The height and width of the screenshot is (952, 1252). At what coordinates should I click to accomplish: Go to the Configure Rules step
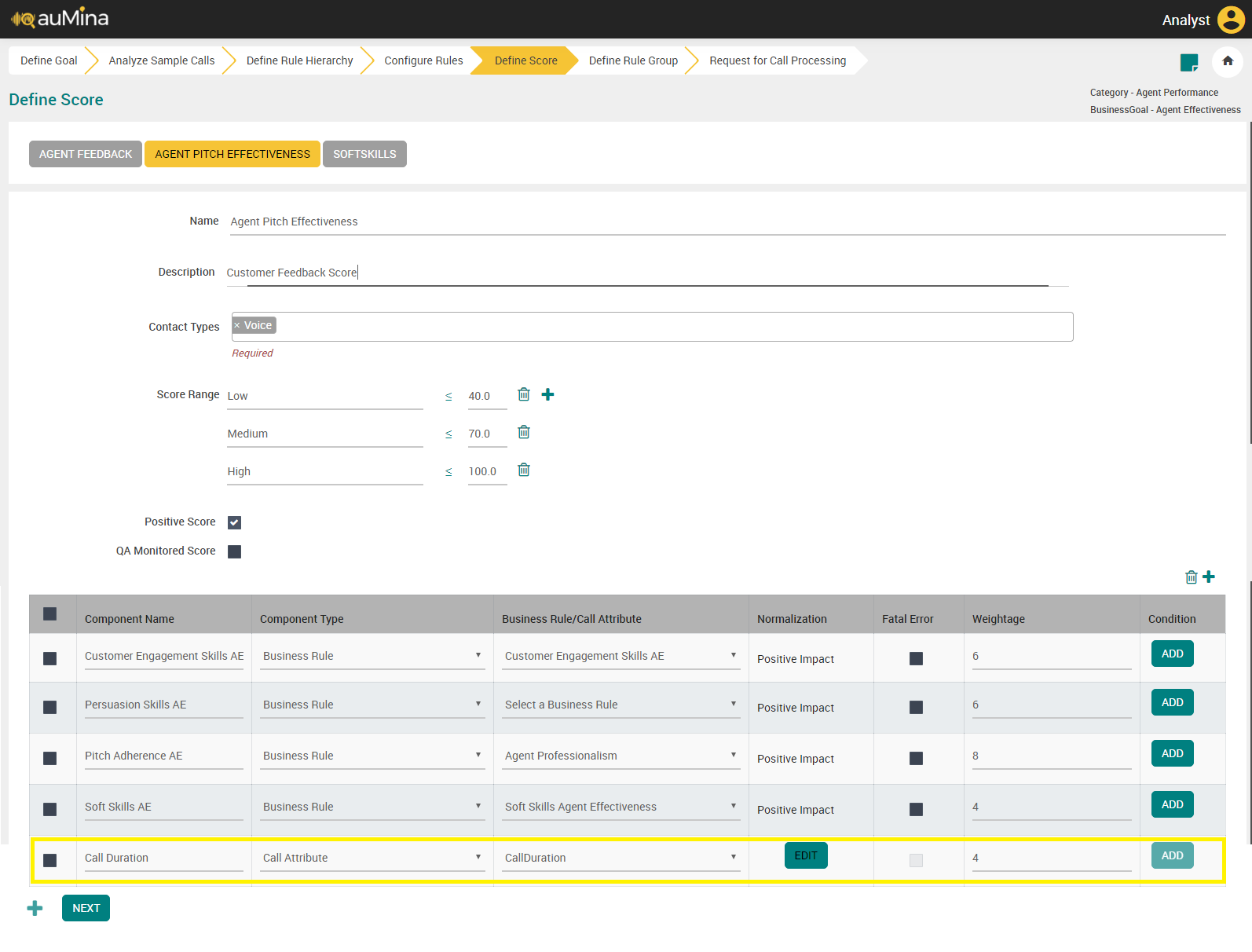(424, 60)
